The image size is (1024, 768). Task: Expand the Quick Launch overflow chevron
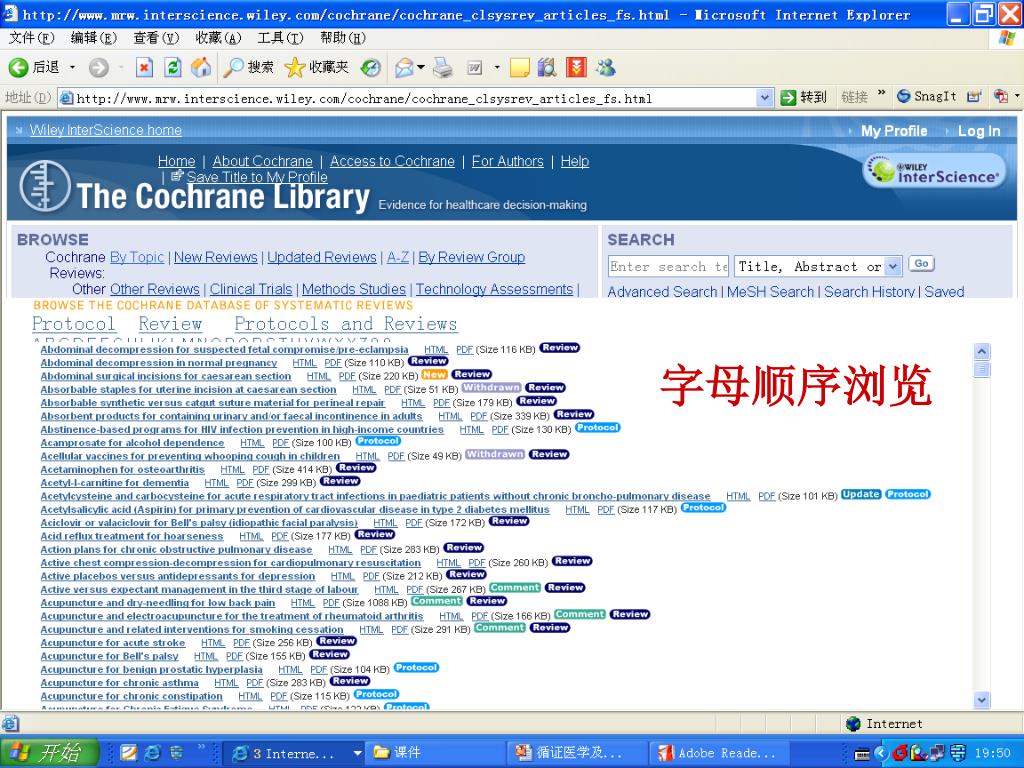click(x=201, y=746)
